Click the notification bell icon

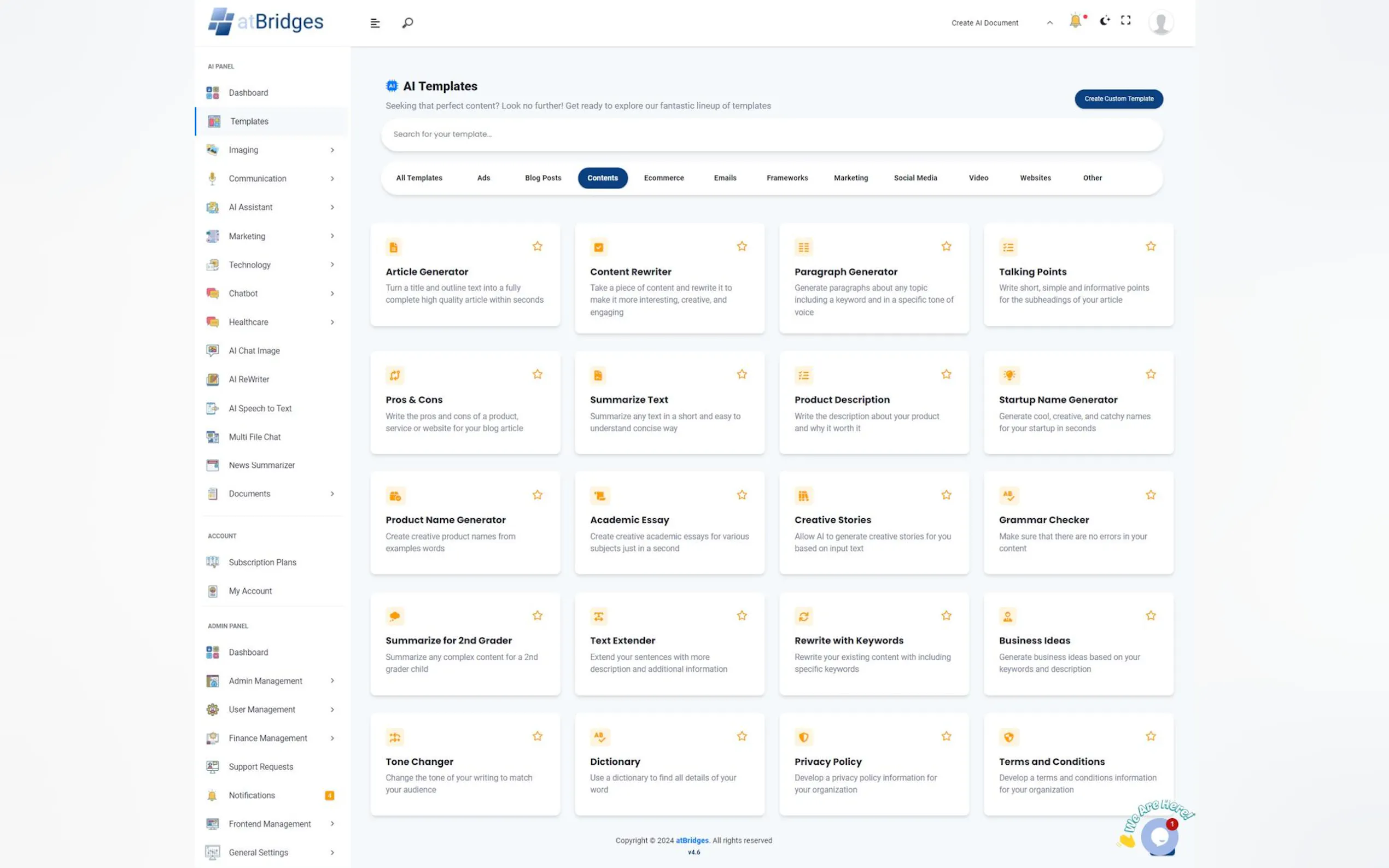[1075, 21]
